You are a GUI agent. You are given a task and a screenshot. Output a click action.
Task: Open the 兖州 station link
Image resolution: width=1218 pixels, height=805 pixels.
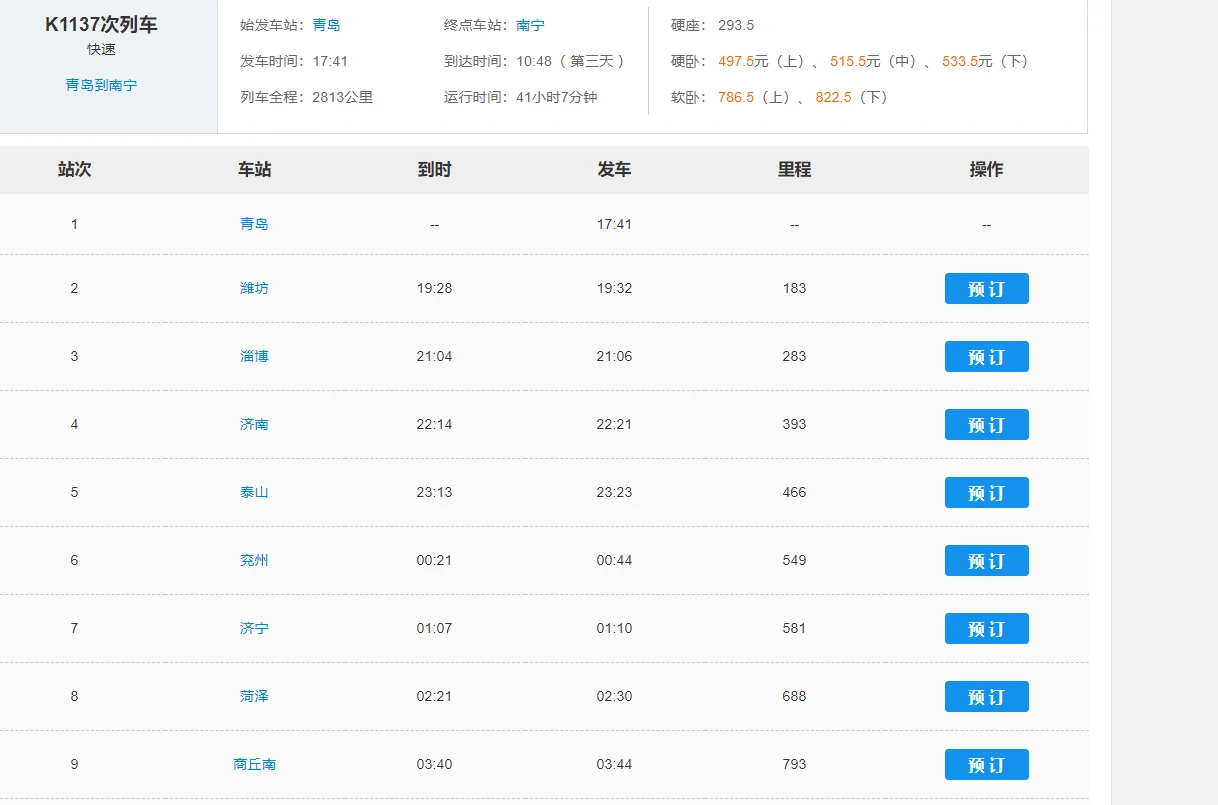point(254,560)
